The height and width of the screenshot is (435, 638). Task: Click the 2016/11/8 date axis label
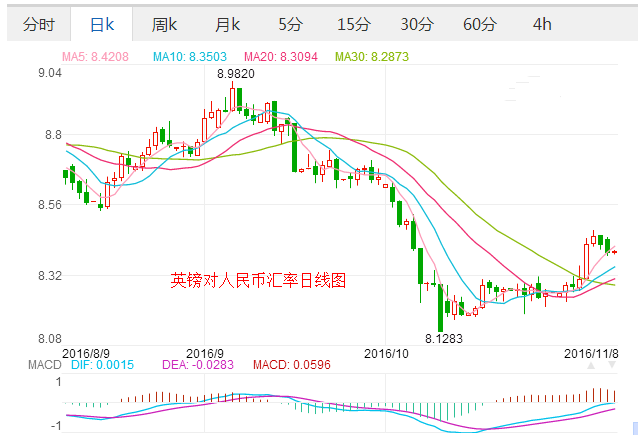[590, 353]
